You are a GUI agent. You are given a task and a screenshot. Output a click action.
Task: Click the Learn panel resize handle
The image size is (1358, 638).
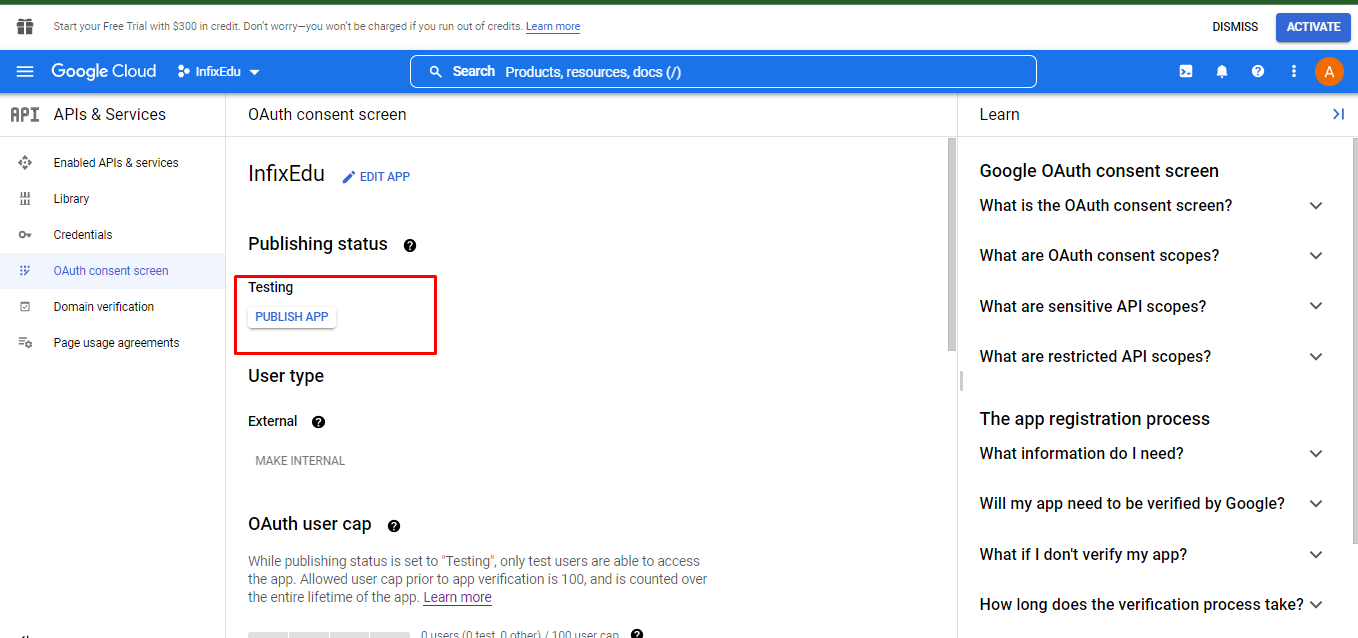(x=961, y=381)
